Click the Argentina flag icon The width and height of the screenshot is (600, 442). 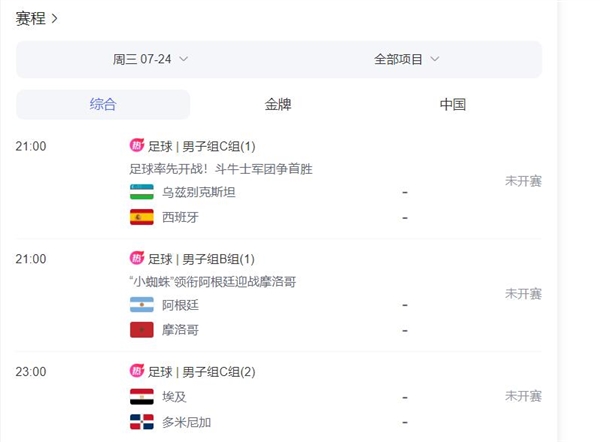point(141,305)
